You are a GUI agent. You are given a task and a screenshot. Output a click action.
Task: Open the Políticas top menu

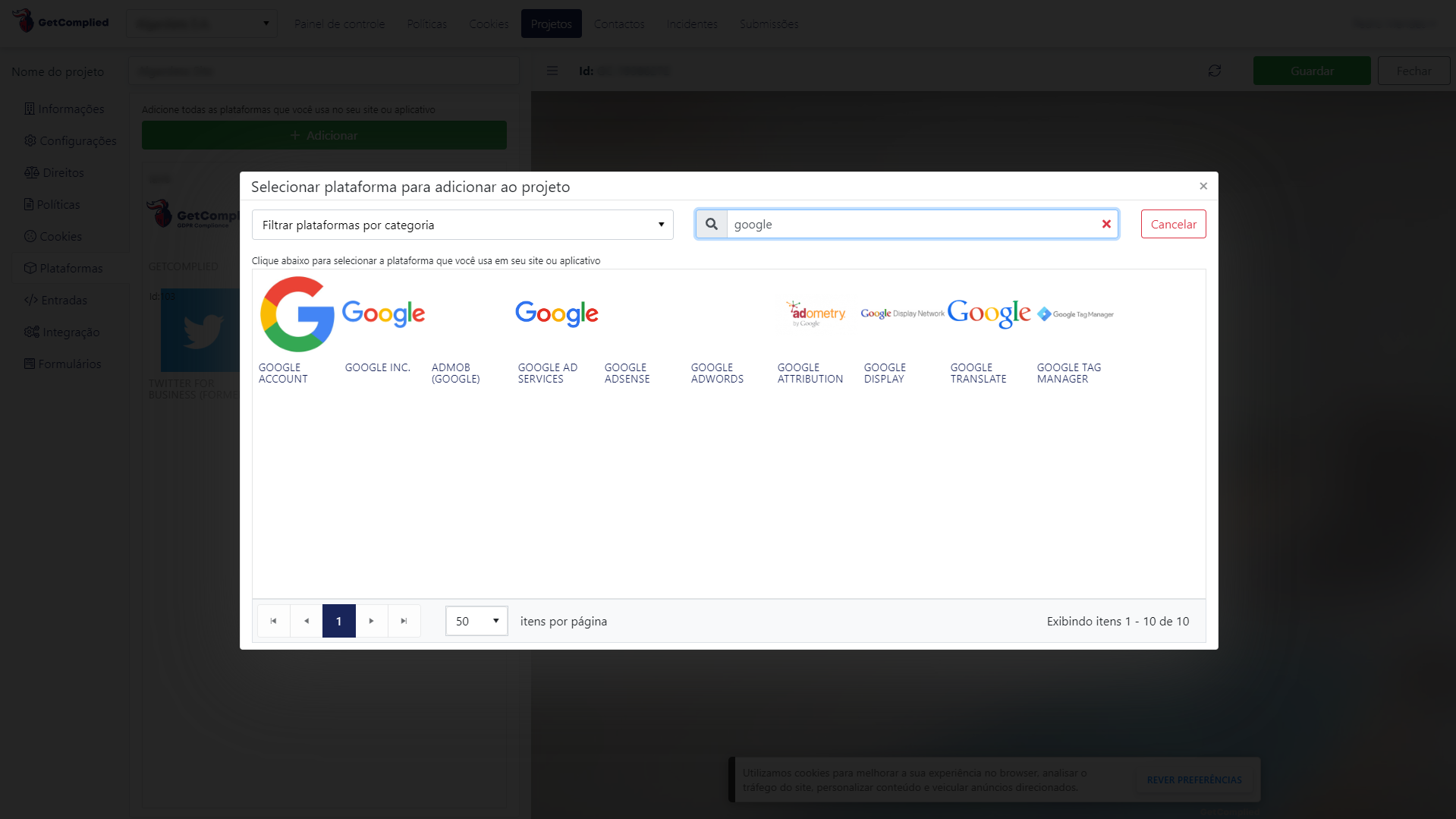pos(427,24)
